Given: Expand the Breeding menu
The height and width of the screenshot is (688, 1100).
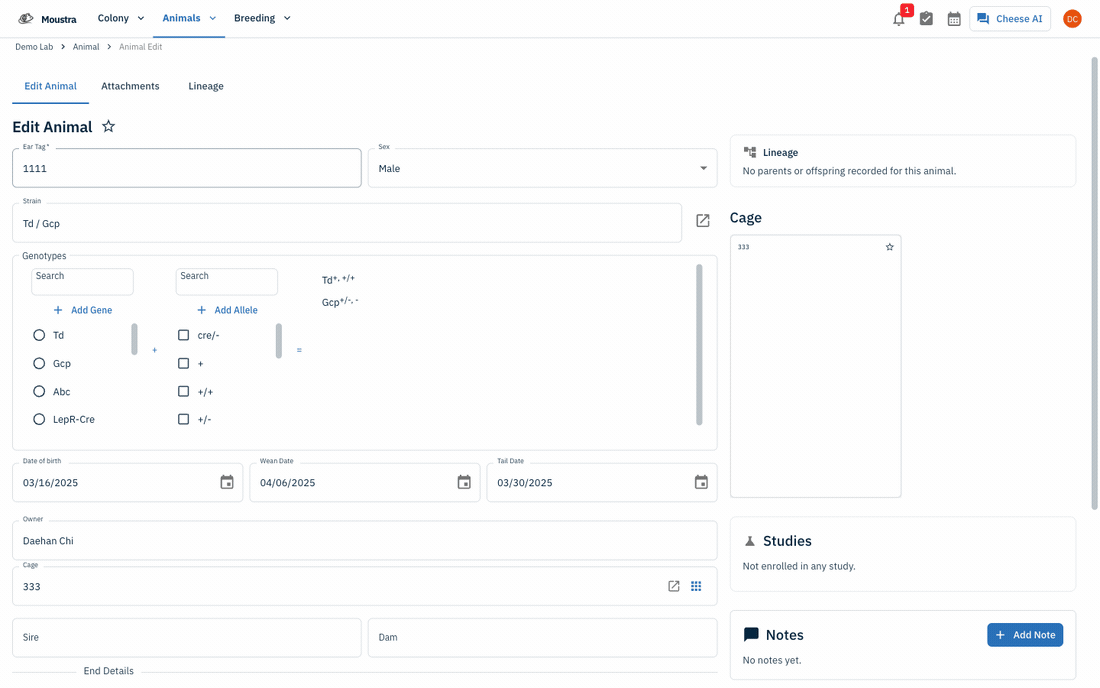Looking at the screenshot, I should coord(262,18).
